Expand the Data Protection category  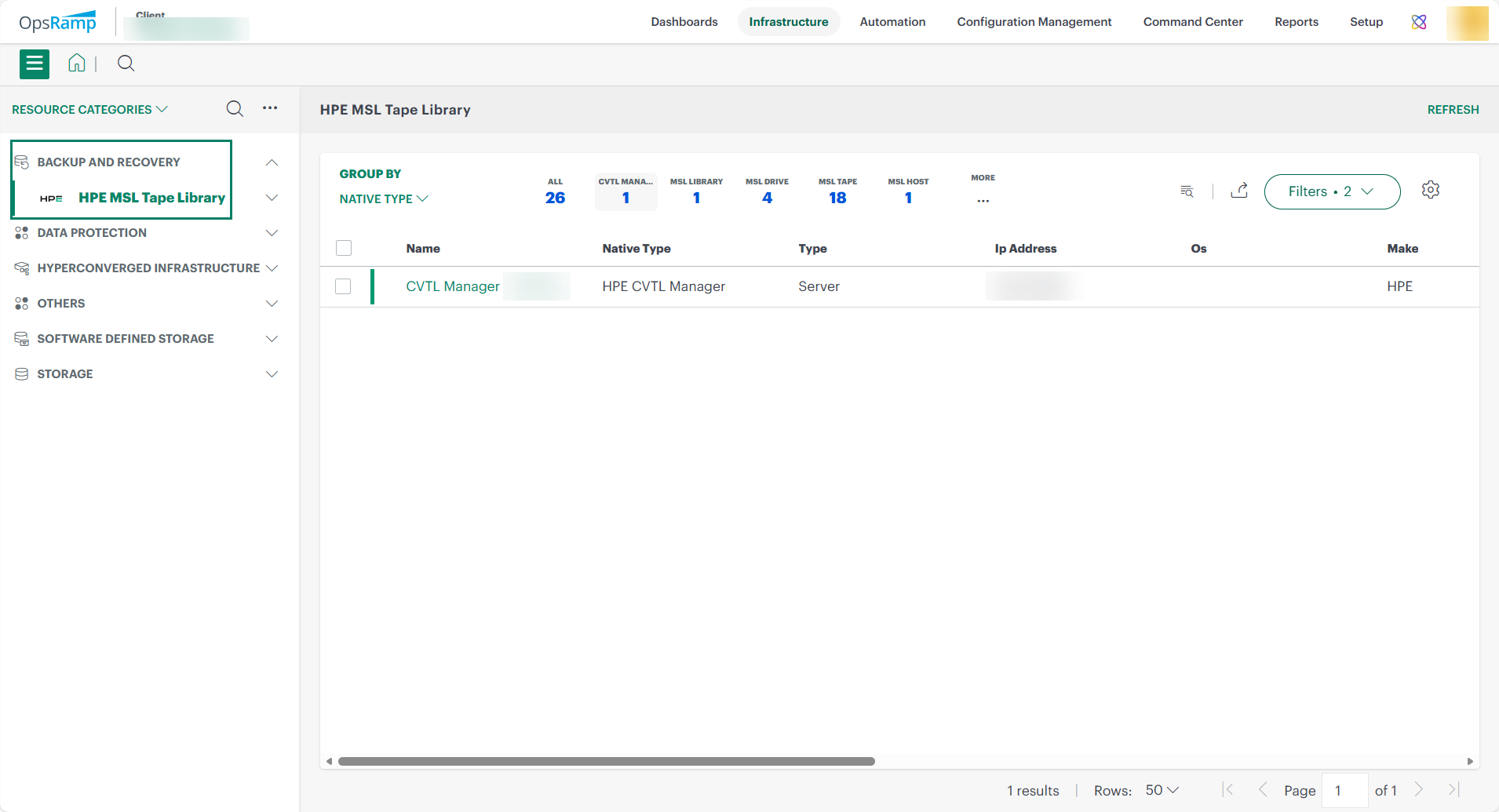pyautogui.click(x=272, y=233)
